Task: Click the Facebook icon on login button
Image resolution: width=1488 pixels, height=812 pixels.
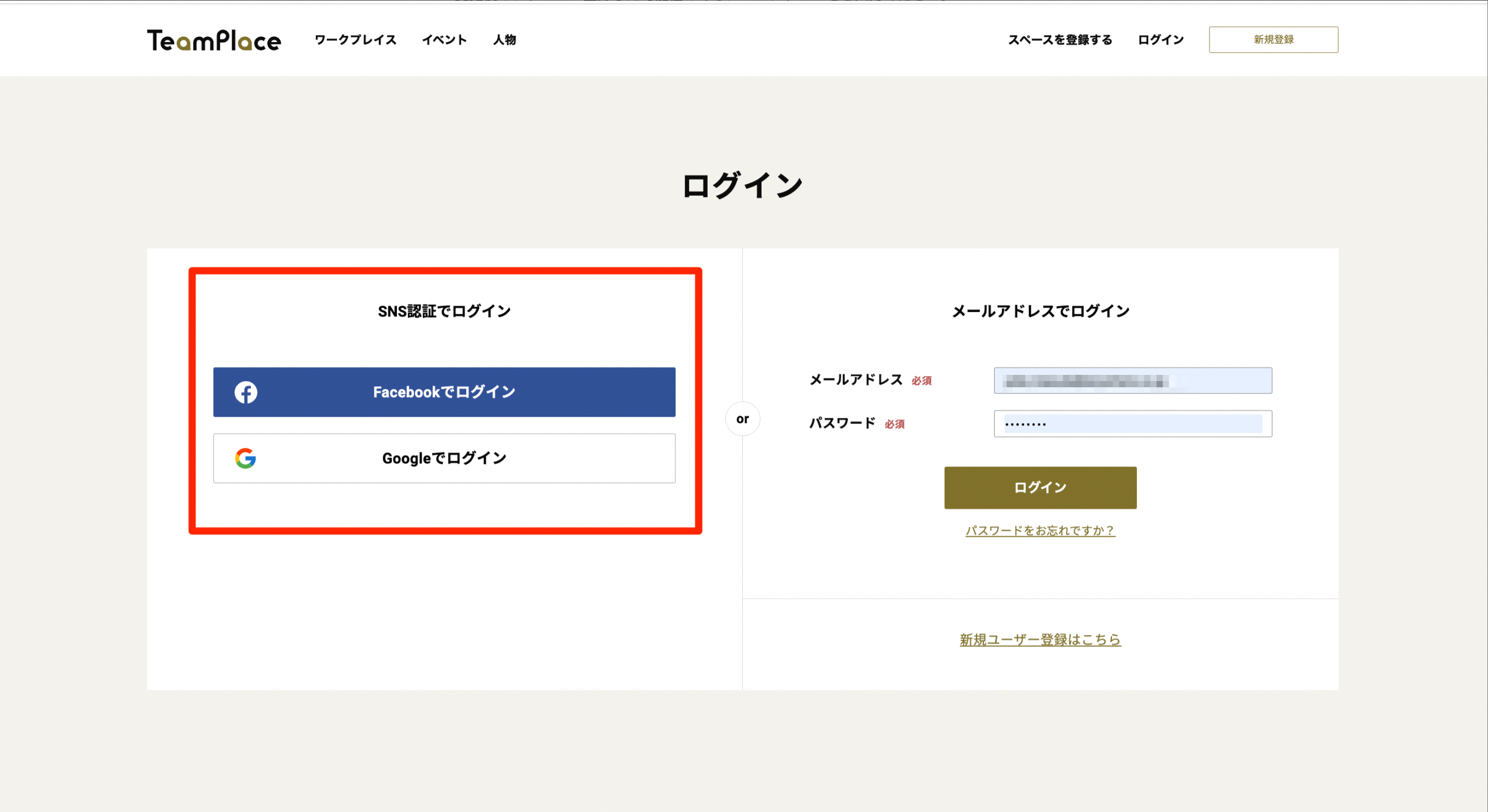Action: 246,392
